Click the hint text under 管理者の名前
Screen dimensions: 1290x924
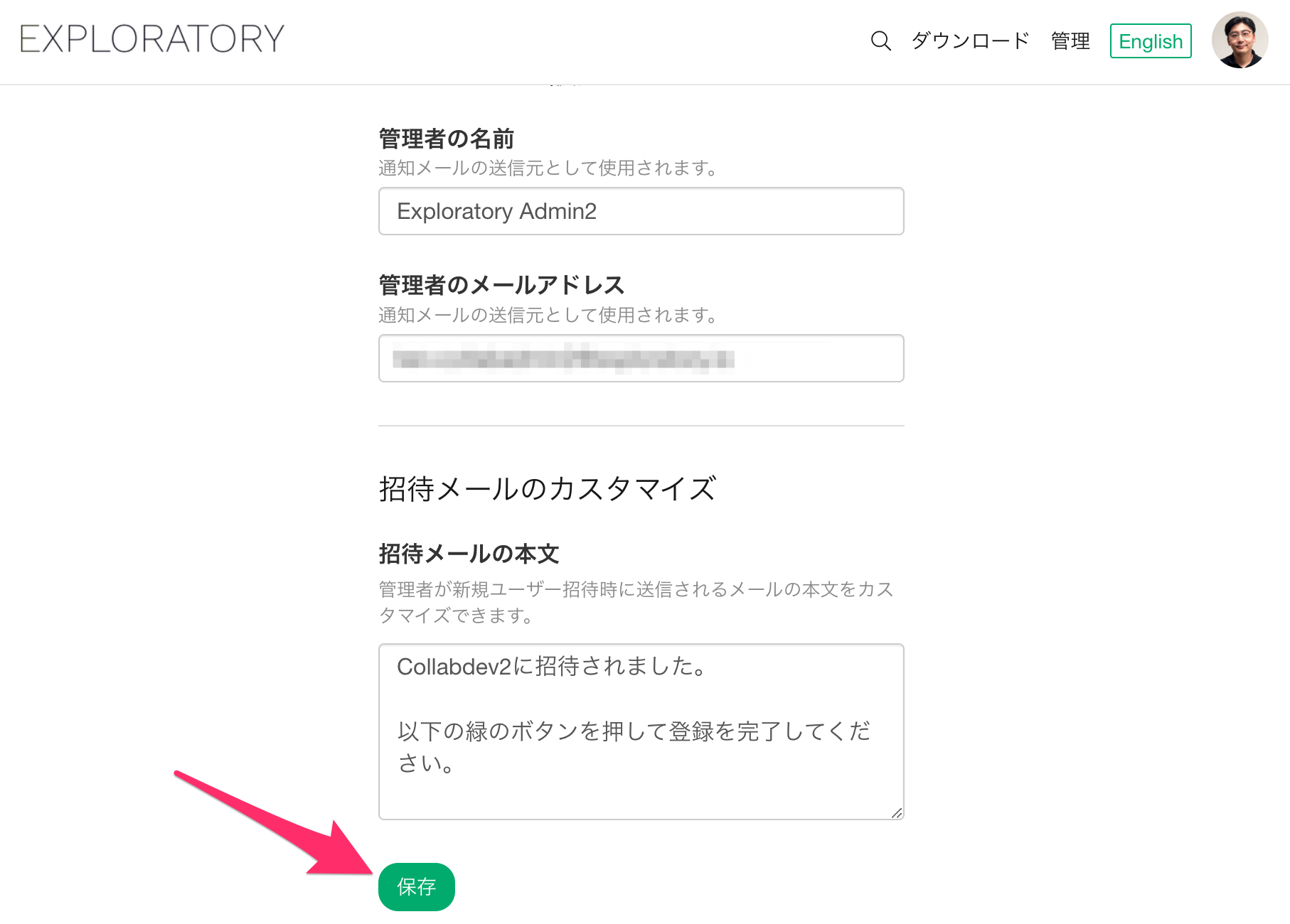click(548, 168)
